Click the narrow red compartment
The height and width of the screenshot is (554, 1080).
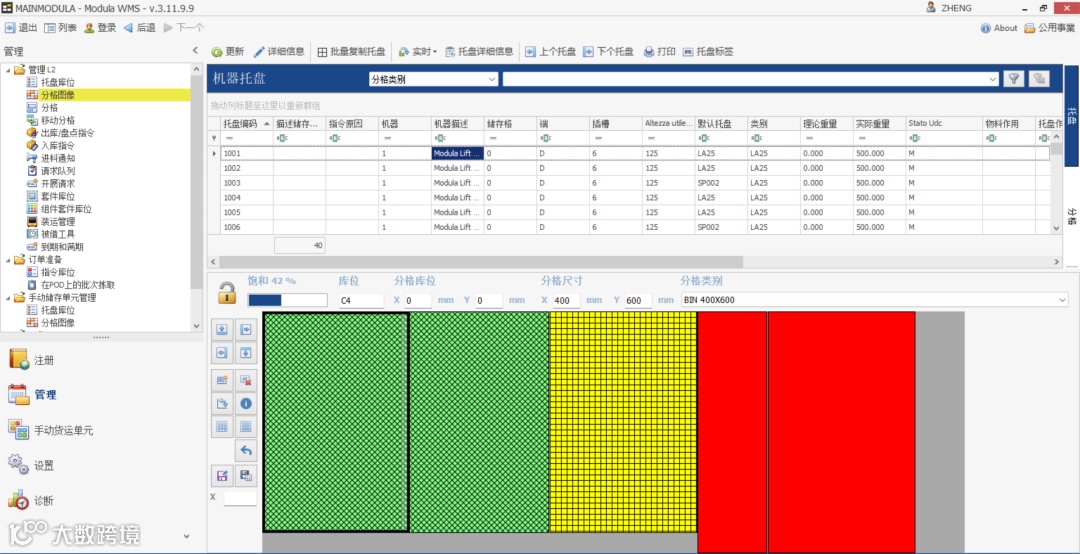pos(732,432)
